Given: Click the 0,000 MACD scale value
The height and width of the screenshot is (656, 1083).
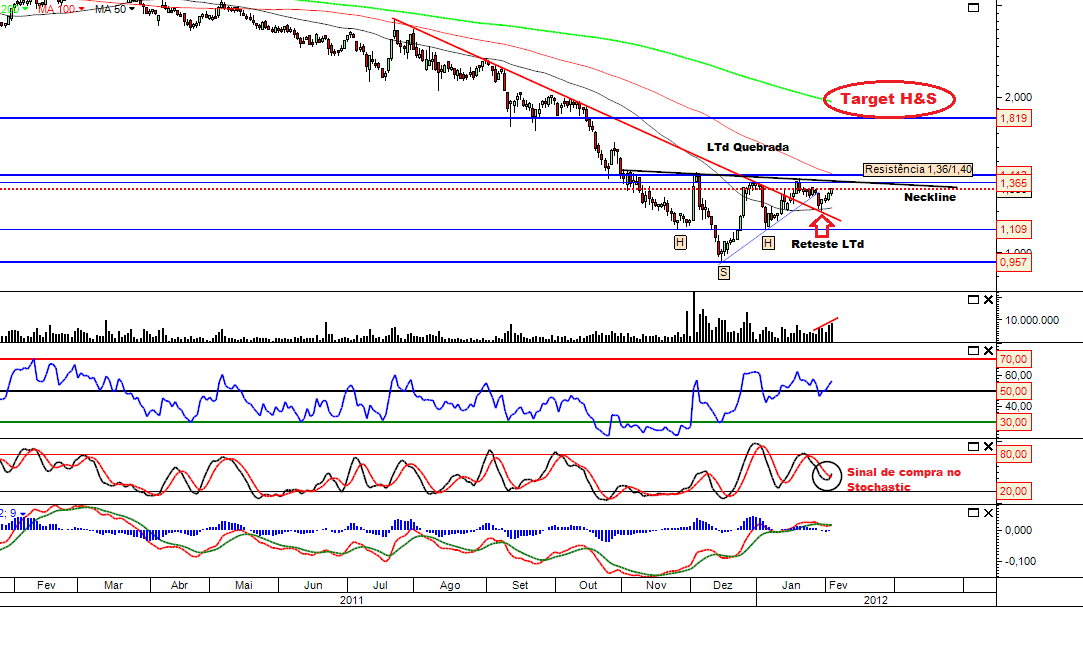Looking at the screenshot, I should [1019, 530].
